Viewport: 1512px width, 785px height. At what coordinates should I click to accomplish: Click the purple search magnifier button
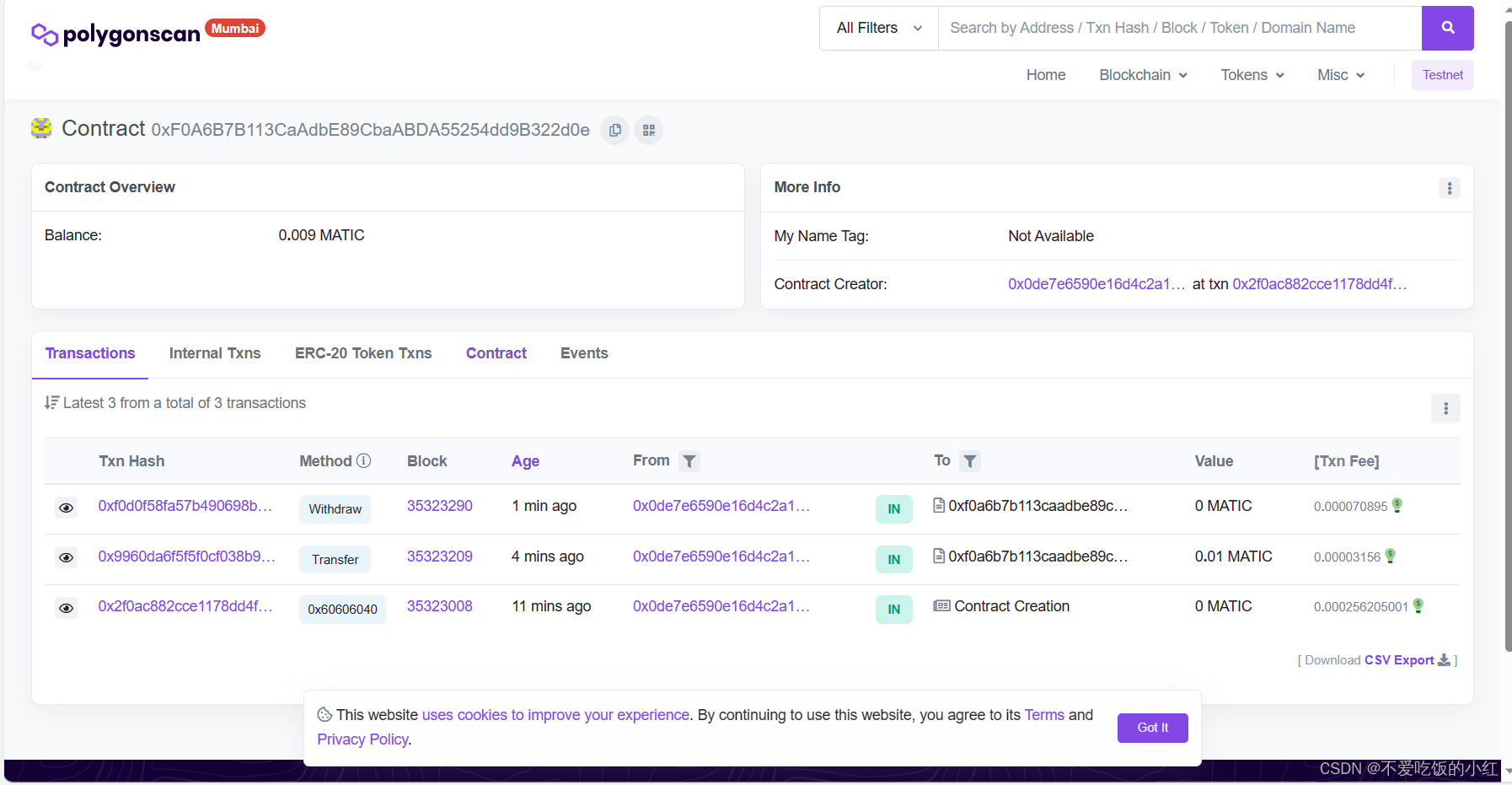(x=1447, y=28)
